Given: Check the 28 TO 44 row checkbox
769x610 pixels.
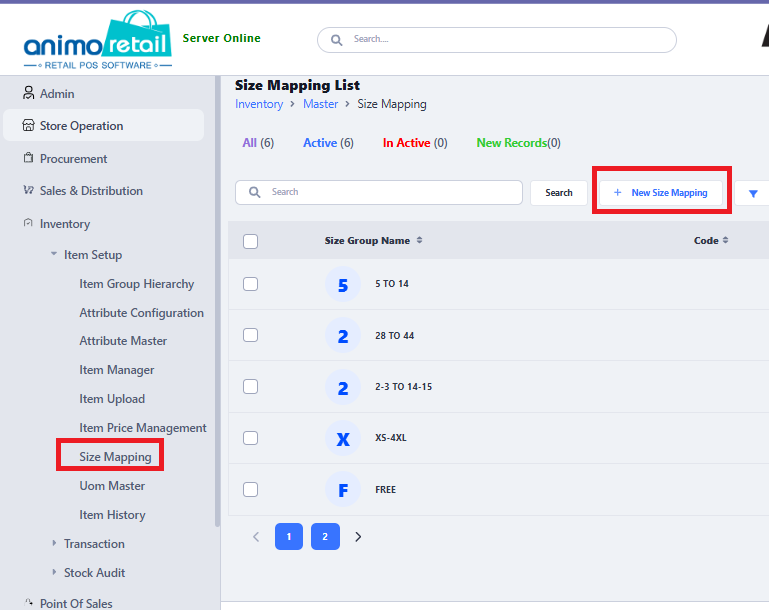Looking at the screenshot, I should [251, 335].
